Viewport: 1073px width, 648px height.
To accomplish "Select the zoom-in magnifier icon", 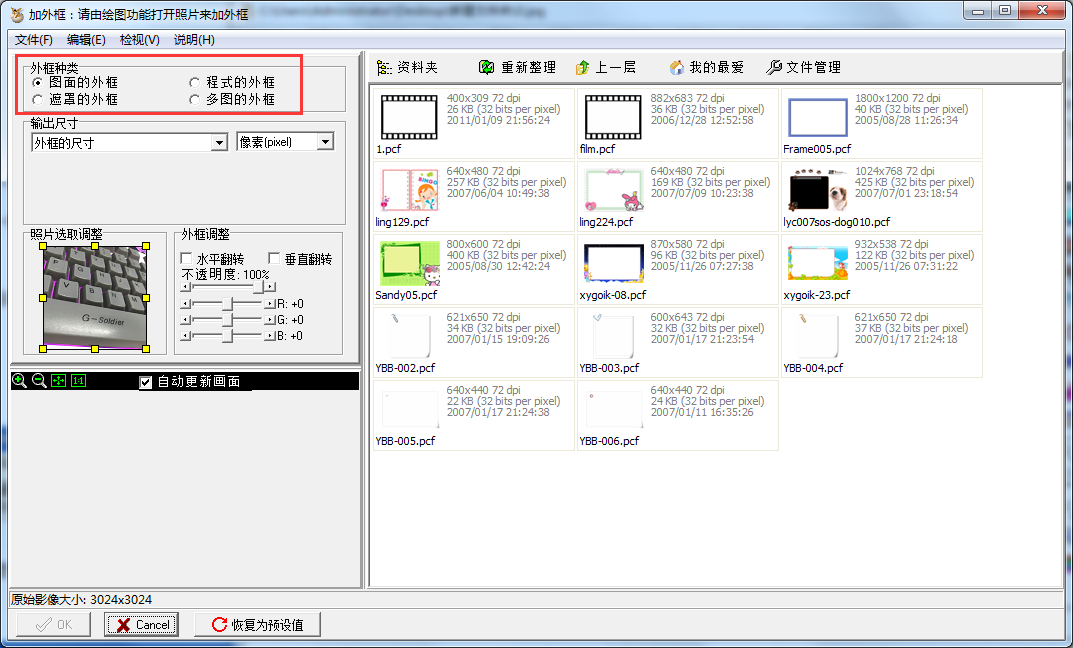I will click(x=18, y=380).
